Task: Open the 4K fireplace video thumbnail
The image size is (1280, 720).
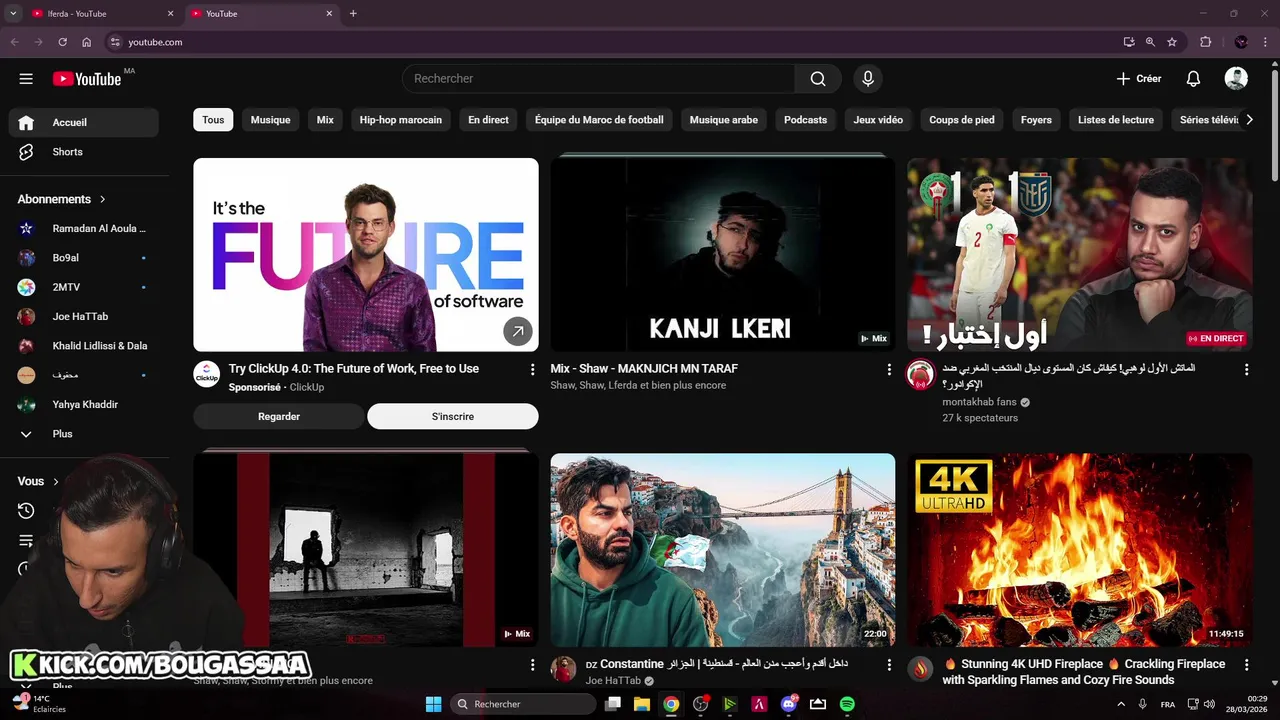Action: point(1080,550)
